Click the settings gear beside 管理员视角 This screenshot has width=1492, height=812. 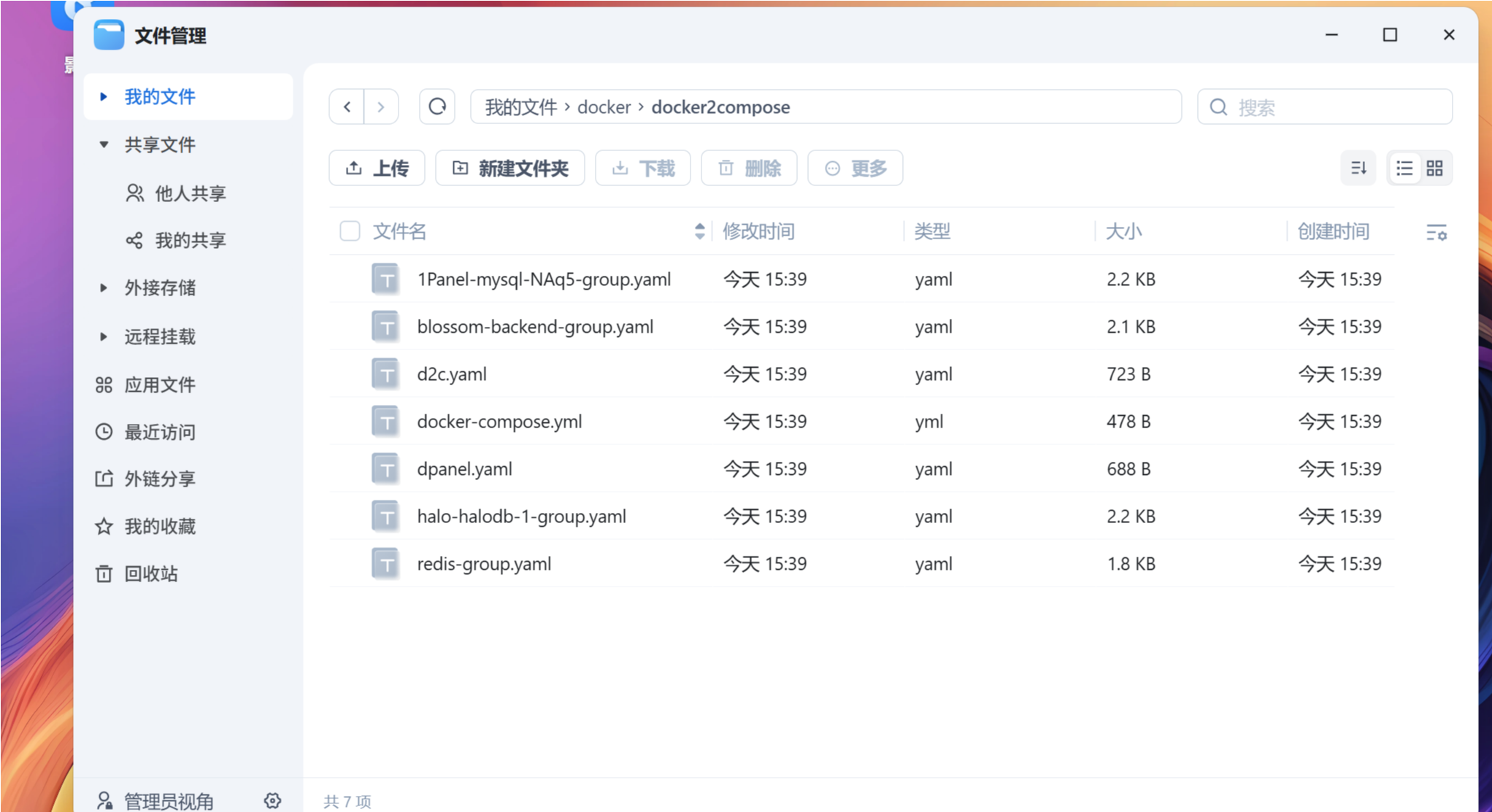click(272, 800)
